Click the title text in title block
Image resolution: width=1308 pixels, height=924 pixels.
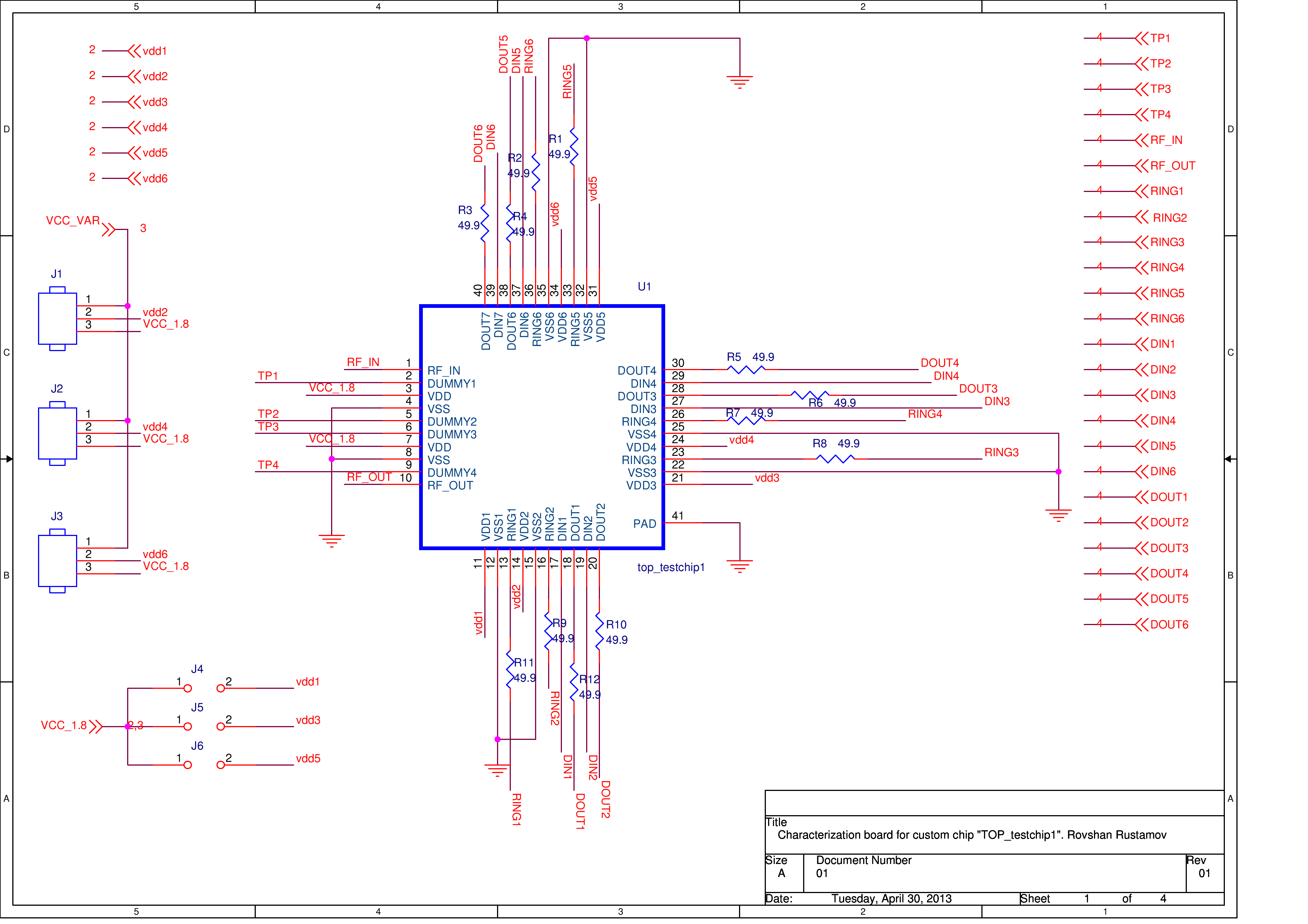coord(971,835)
